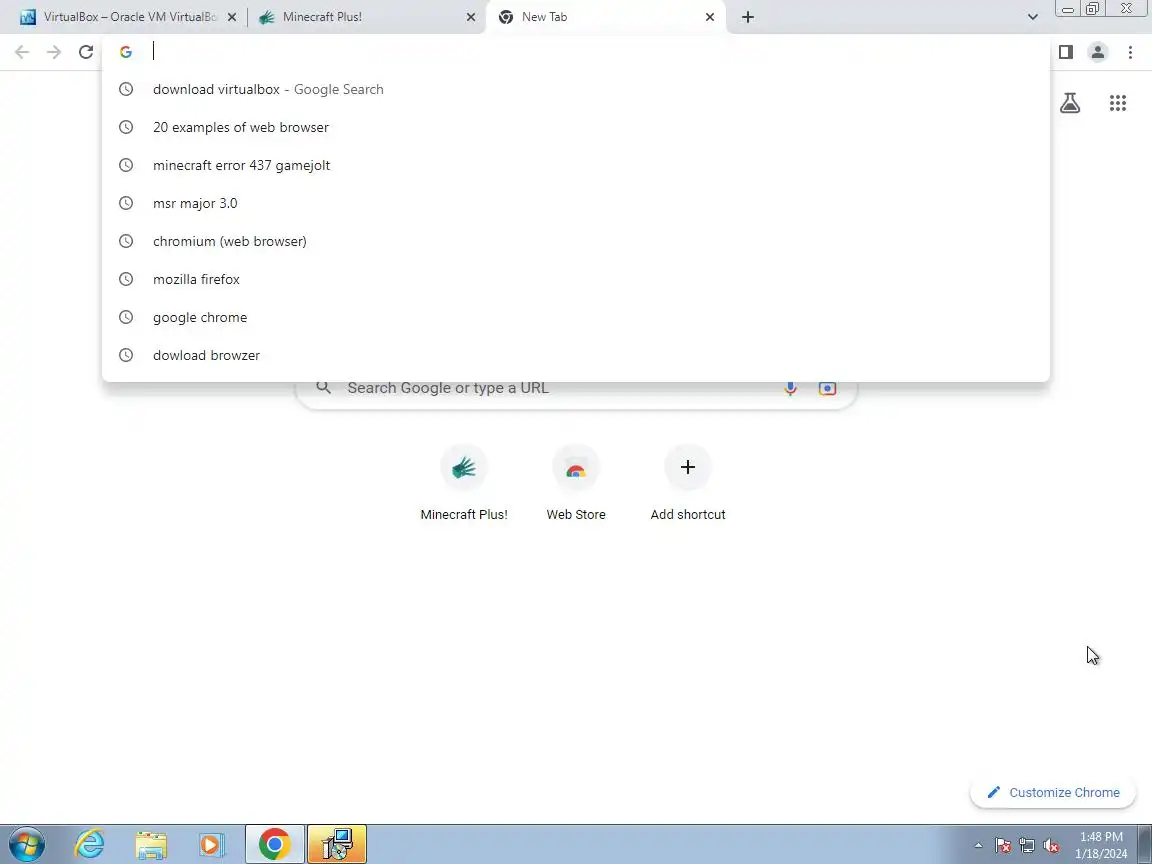Search by image with Google Lens icon

point(827,389)
